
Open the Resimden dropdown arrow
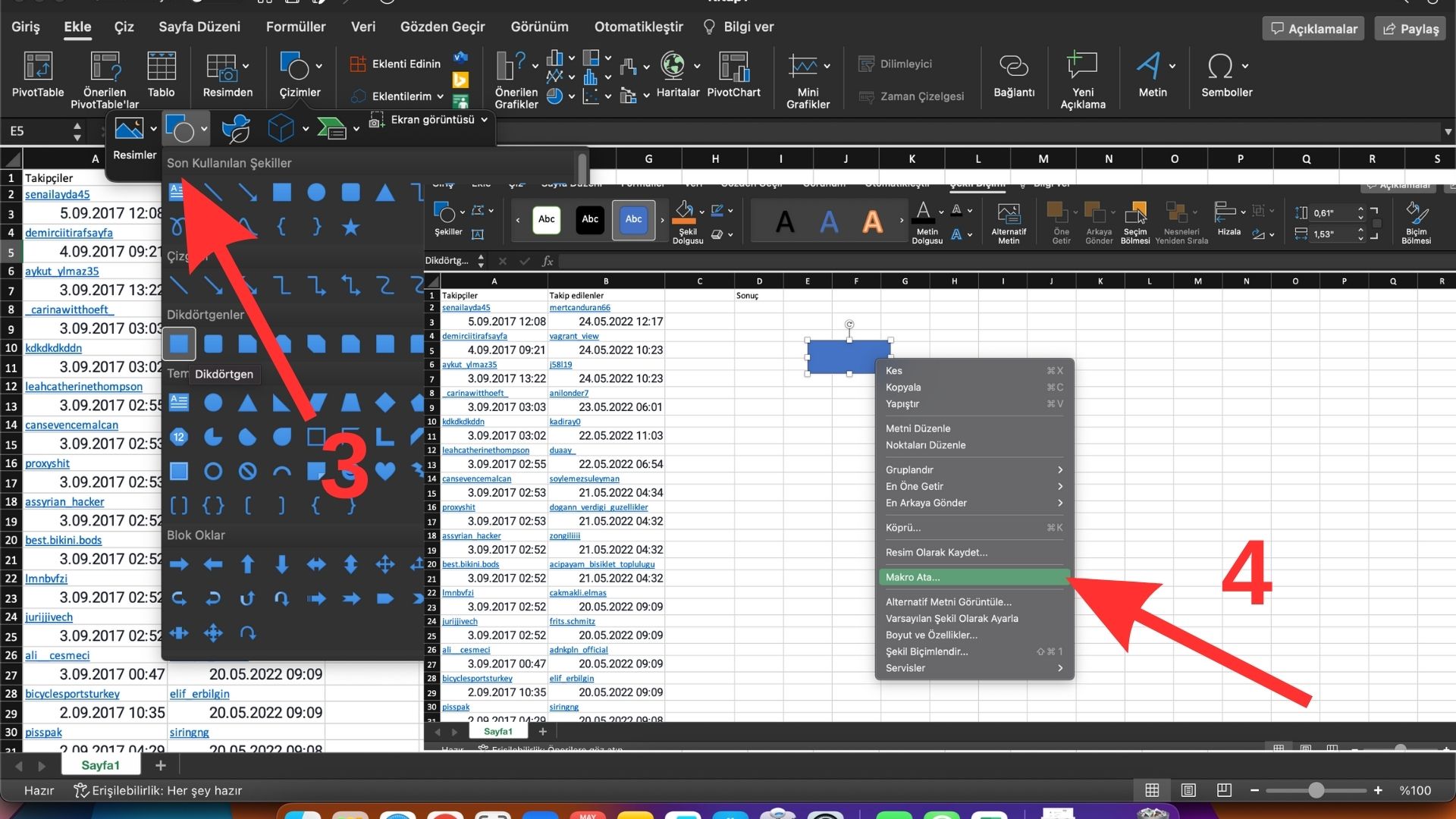click(x=246, y=66)
